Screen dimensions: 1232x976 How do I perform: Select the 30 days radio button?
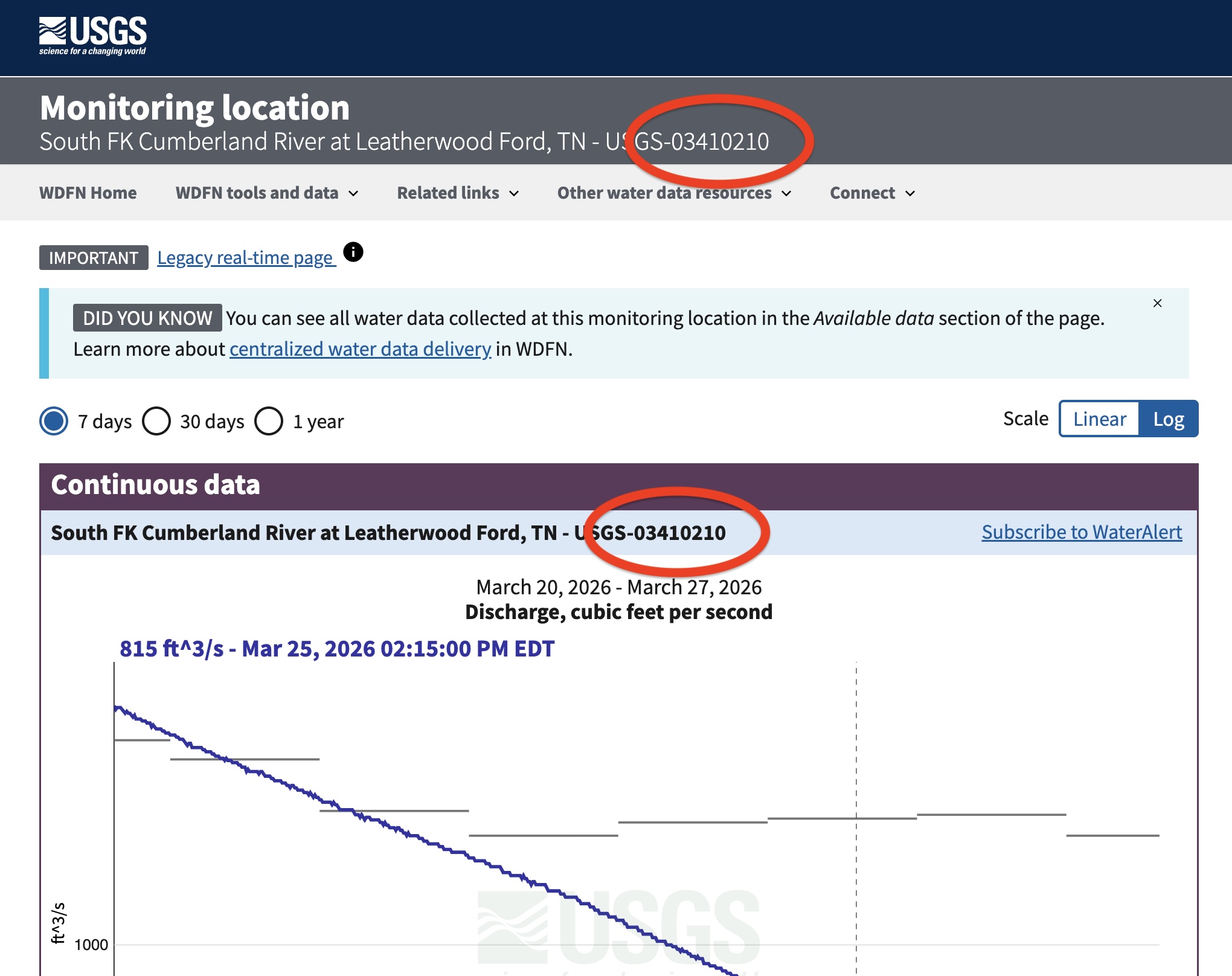156,421
